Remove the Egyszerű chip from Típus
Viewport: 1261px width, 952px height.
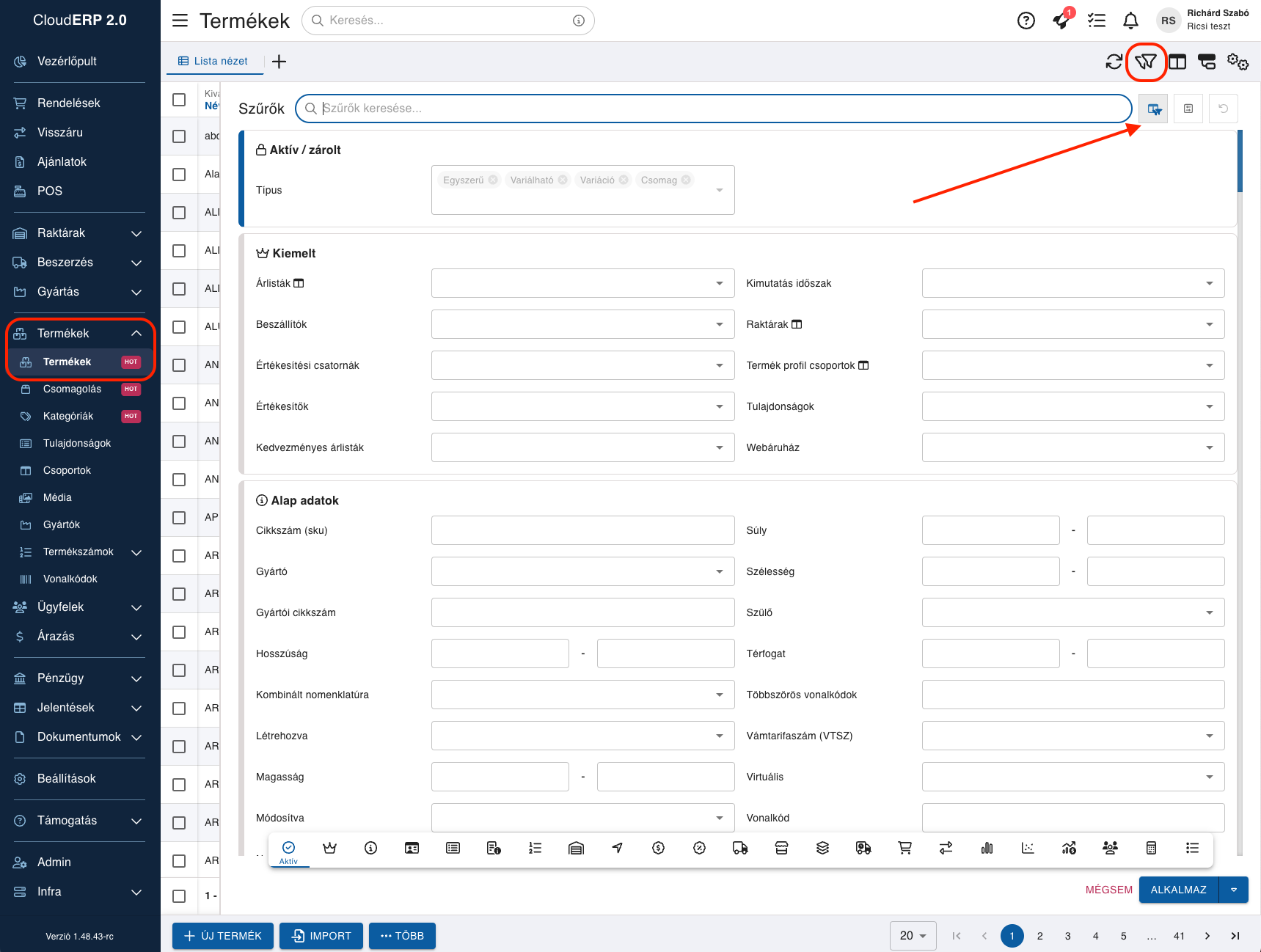pyautogui.click(x=493, y=180)
